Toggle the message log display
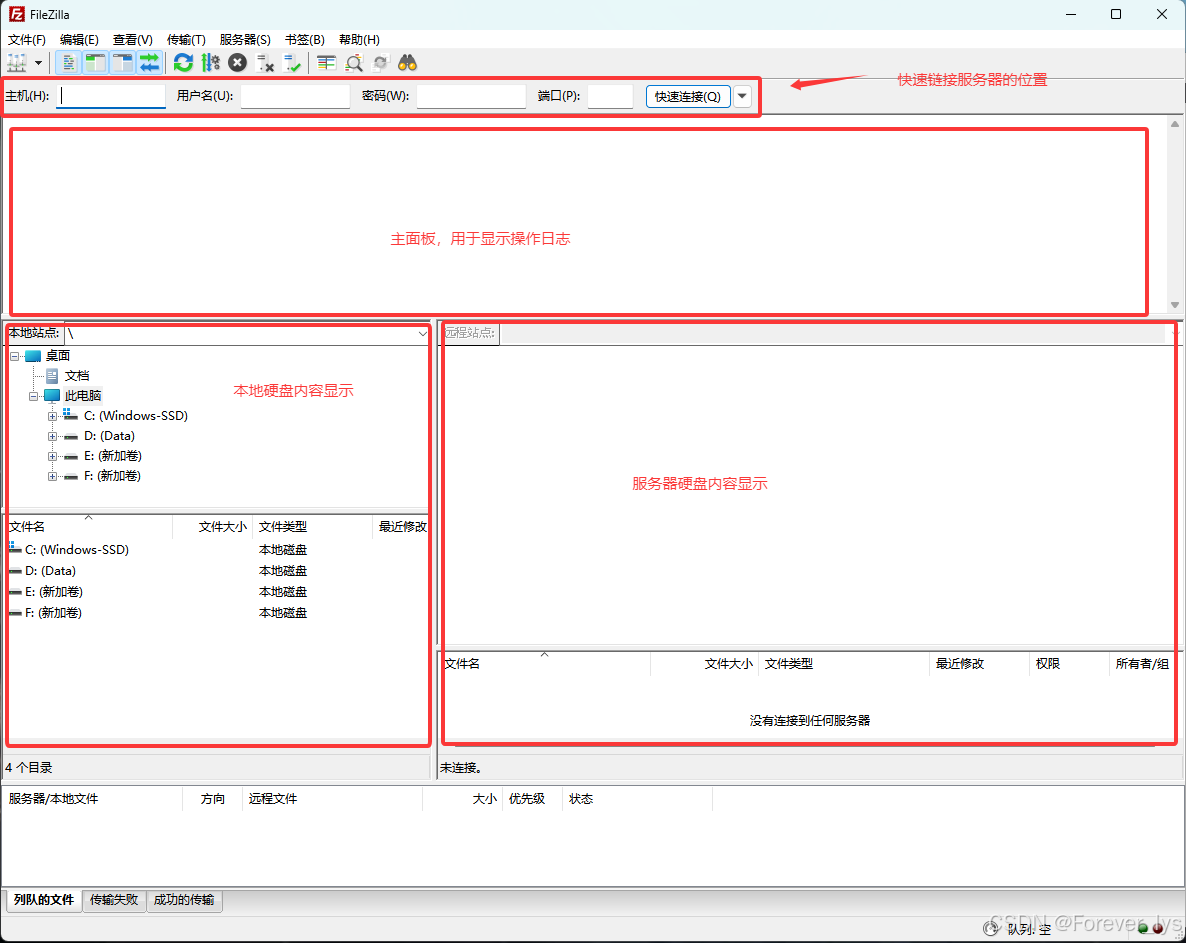This screenshot has width=1186, height=943. (68, 63)
